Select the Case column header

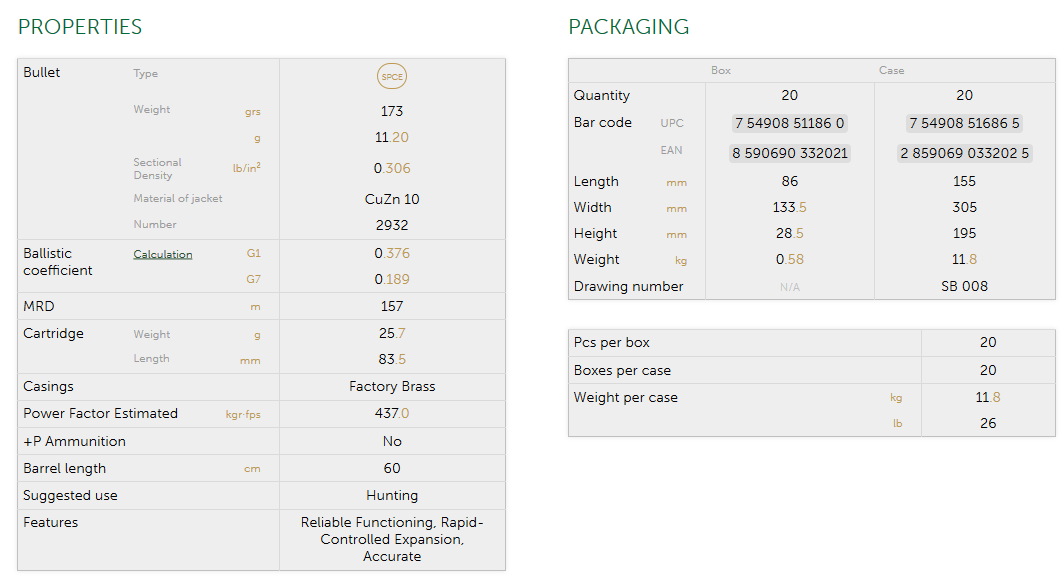(891, 71)
